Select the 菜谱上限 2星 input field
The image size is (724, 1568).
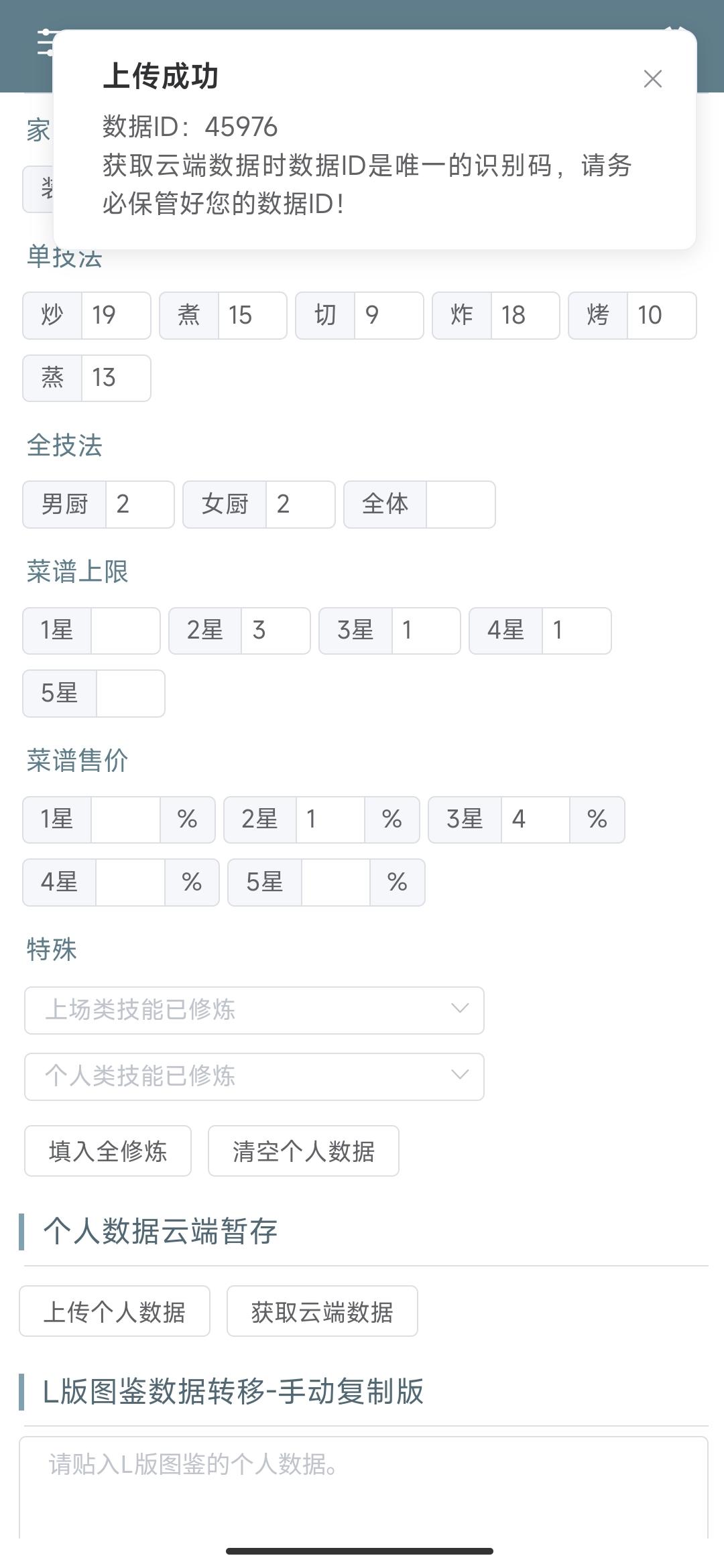point(275,631)
